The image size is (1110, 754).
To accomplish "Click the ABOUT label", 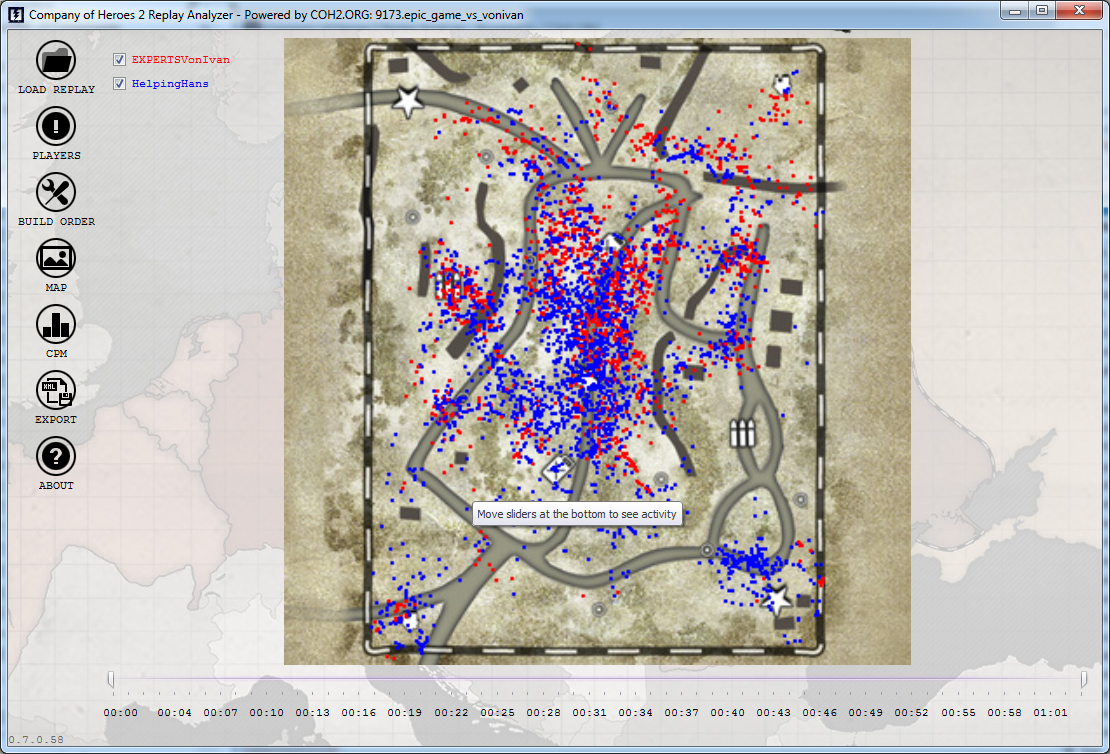I will point(57,486).
